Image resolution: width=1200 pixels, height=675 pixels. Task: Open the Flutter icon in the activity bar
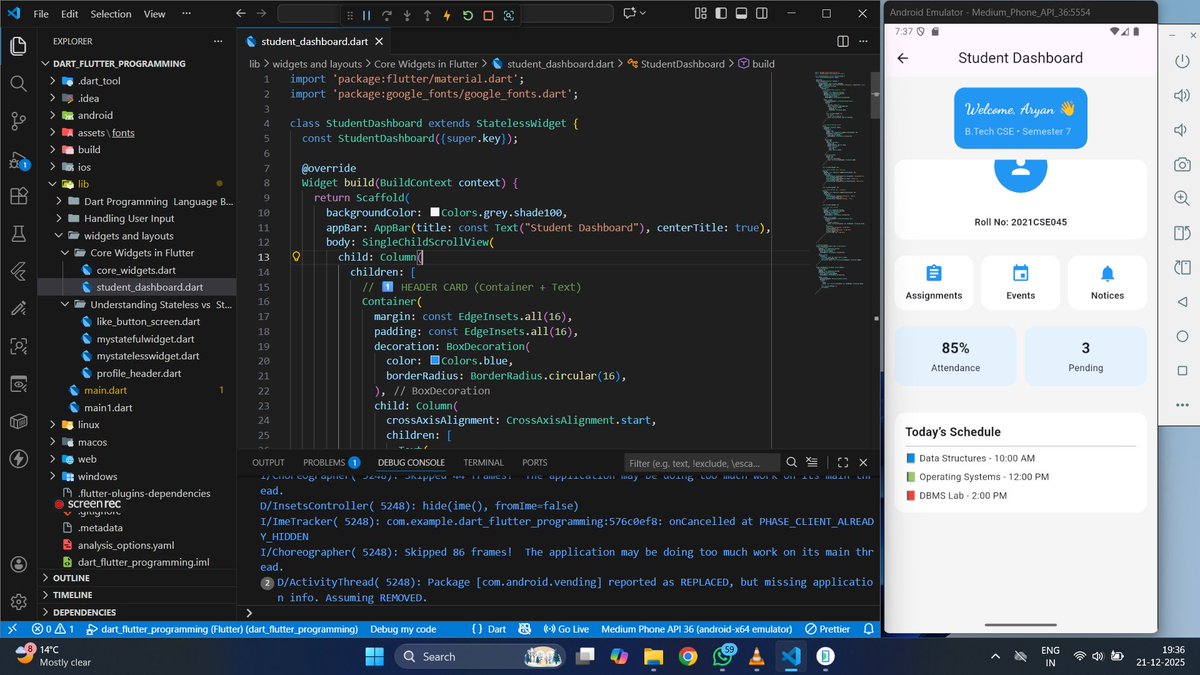tap(18, 271)
